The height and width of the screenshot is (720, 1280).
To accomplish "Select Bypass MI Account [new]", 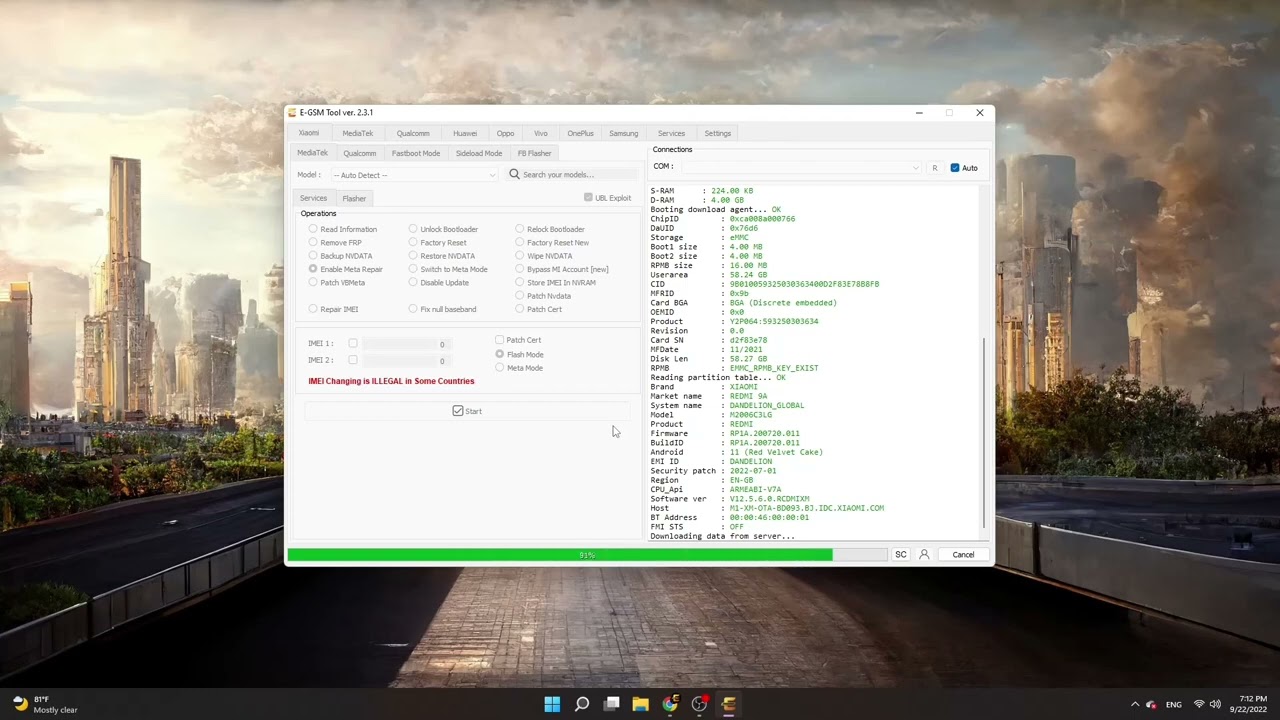I will click(520, 269).
